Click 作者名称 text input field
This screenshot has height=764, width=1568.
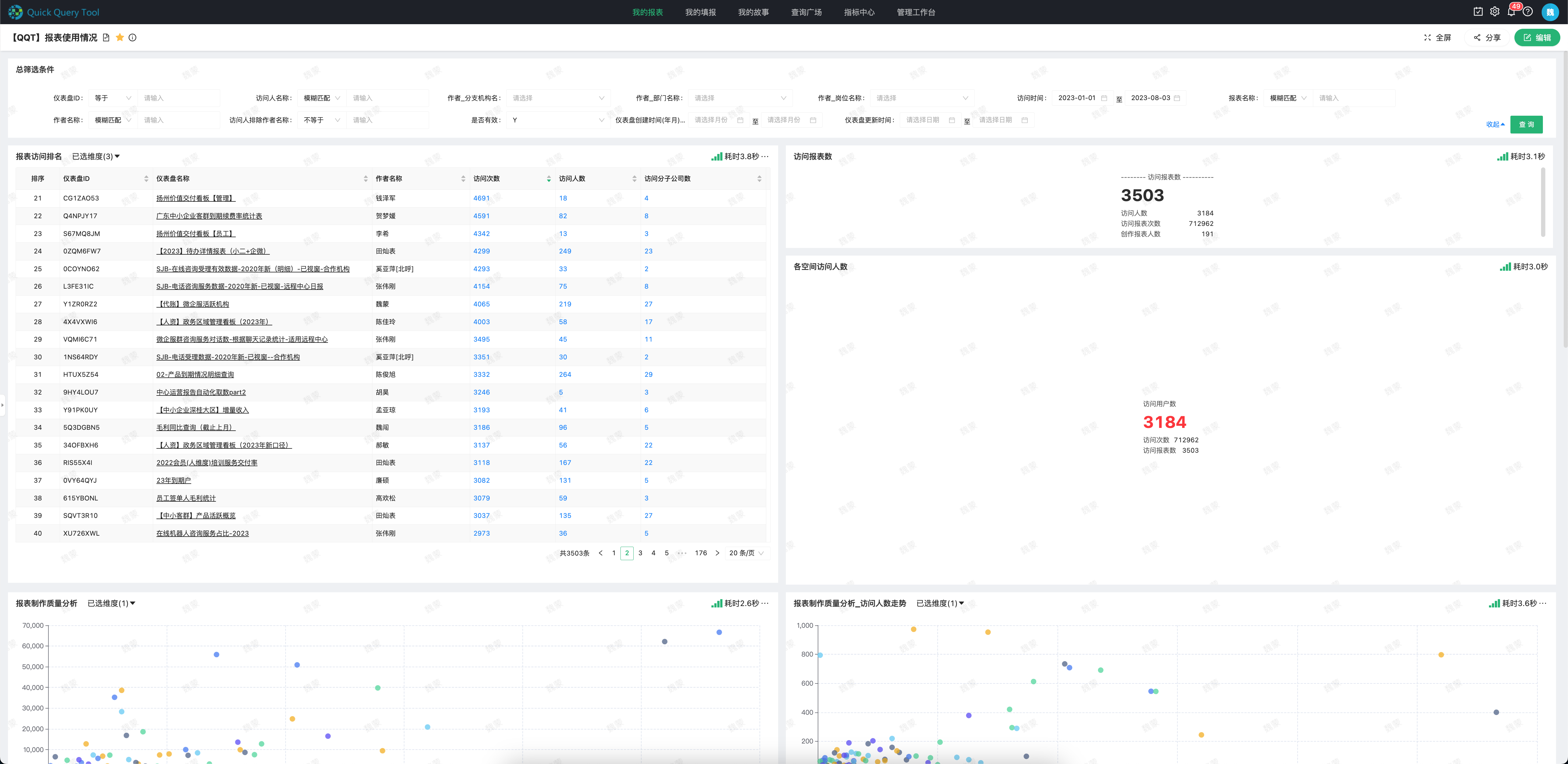coord(178,120)
